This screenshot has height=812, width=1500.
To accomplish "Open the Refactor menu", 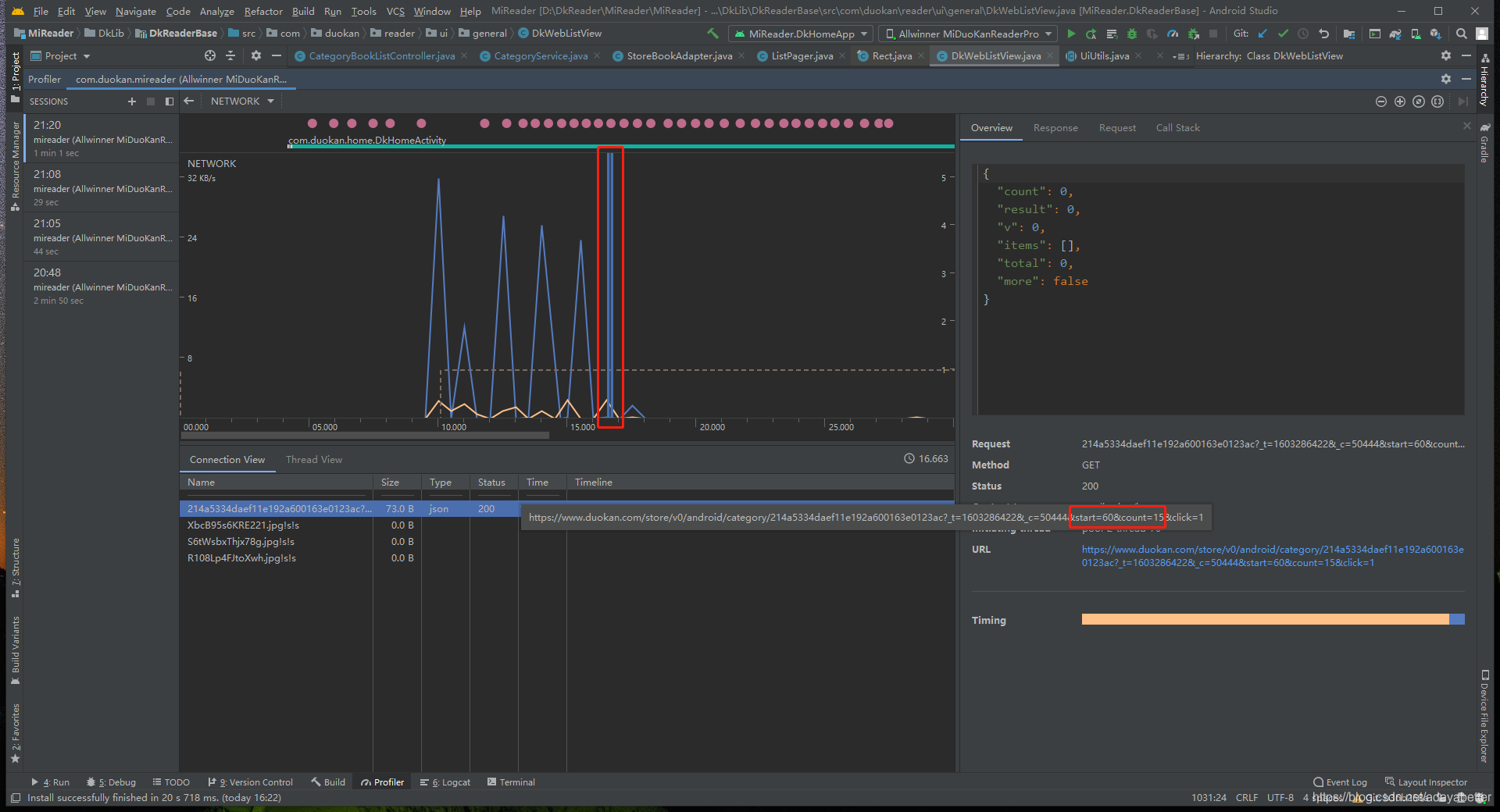I will tap(263, 11).
